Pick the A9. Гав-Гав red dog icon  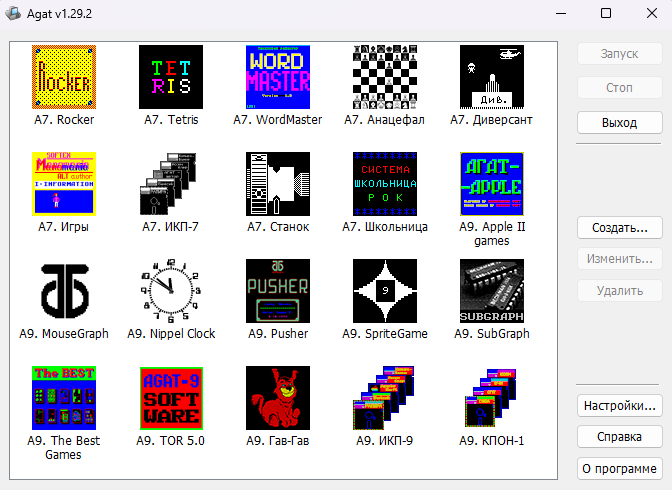pos(278,398)
